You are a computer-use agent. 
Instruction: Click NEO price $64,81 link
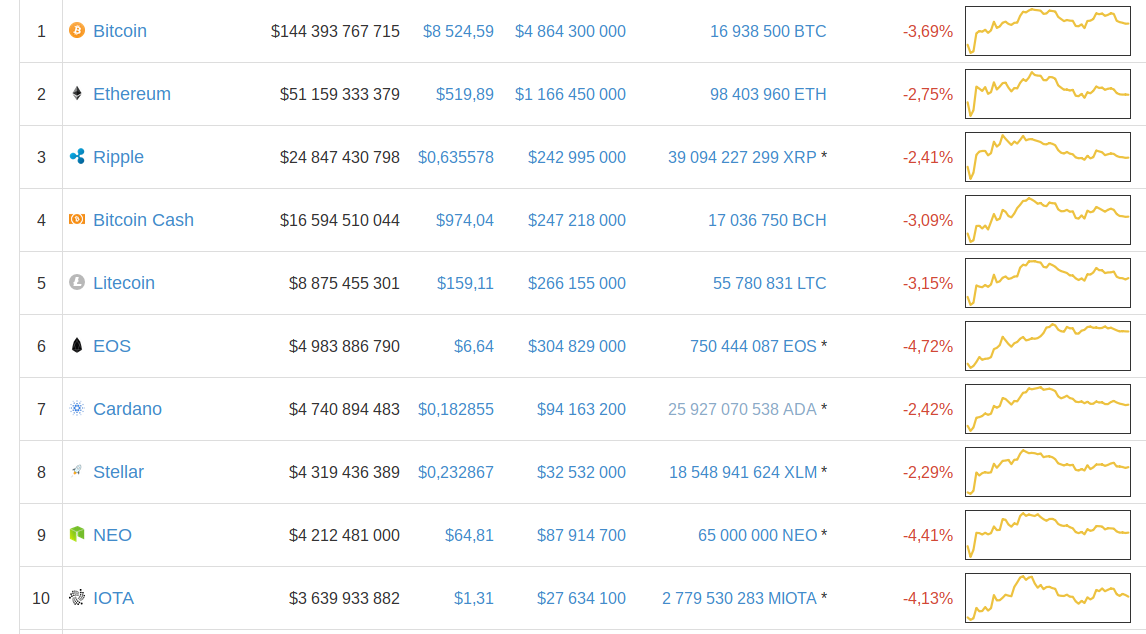469,535
